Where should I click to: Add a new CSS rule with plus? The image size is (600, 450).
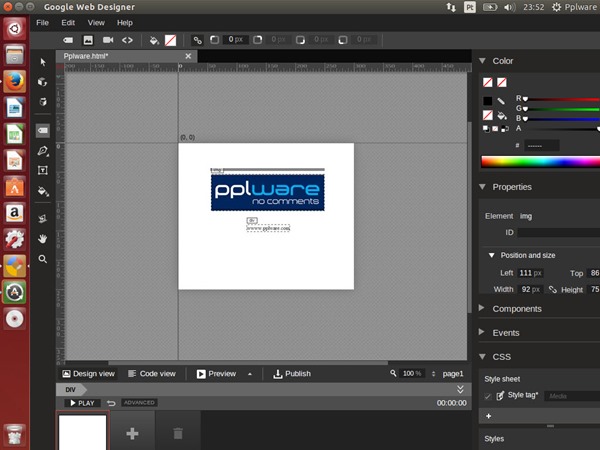point(489,416)
